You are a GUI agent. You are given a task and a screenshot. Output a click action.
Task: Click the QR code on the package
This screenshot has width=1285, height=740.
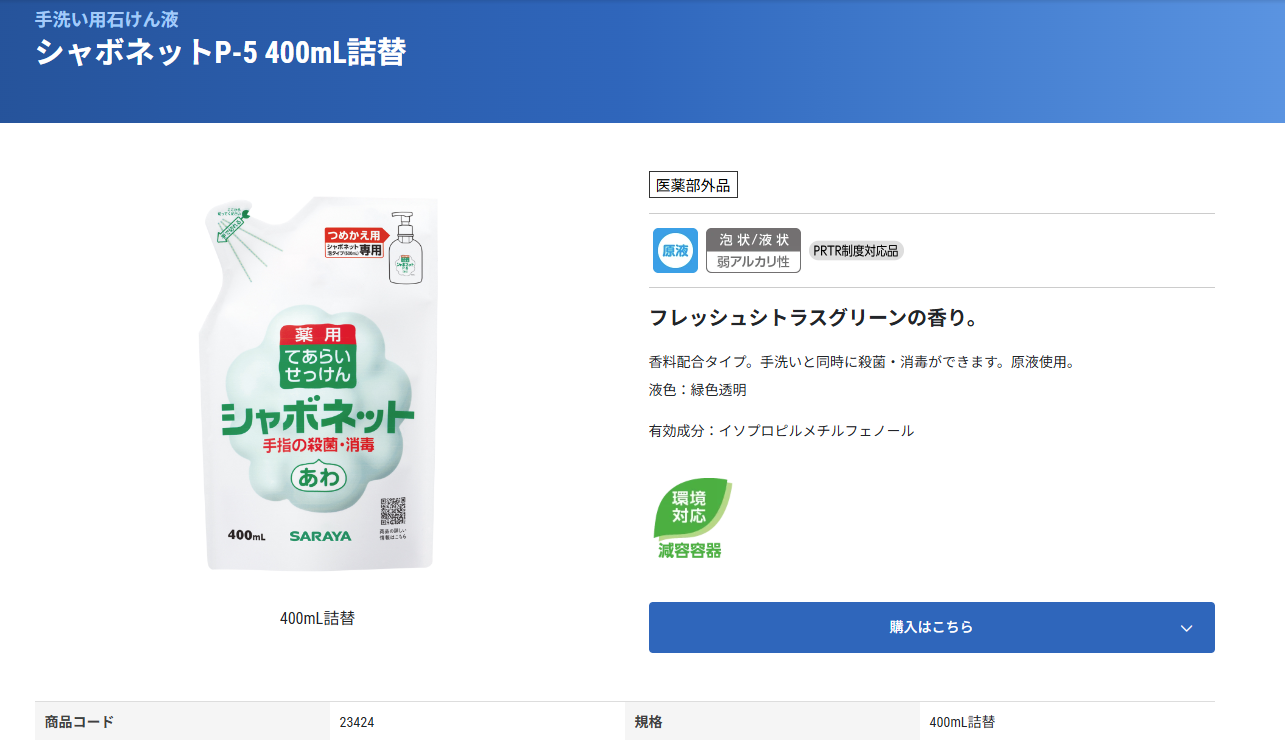(x=393, y=512)
